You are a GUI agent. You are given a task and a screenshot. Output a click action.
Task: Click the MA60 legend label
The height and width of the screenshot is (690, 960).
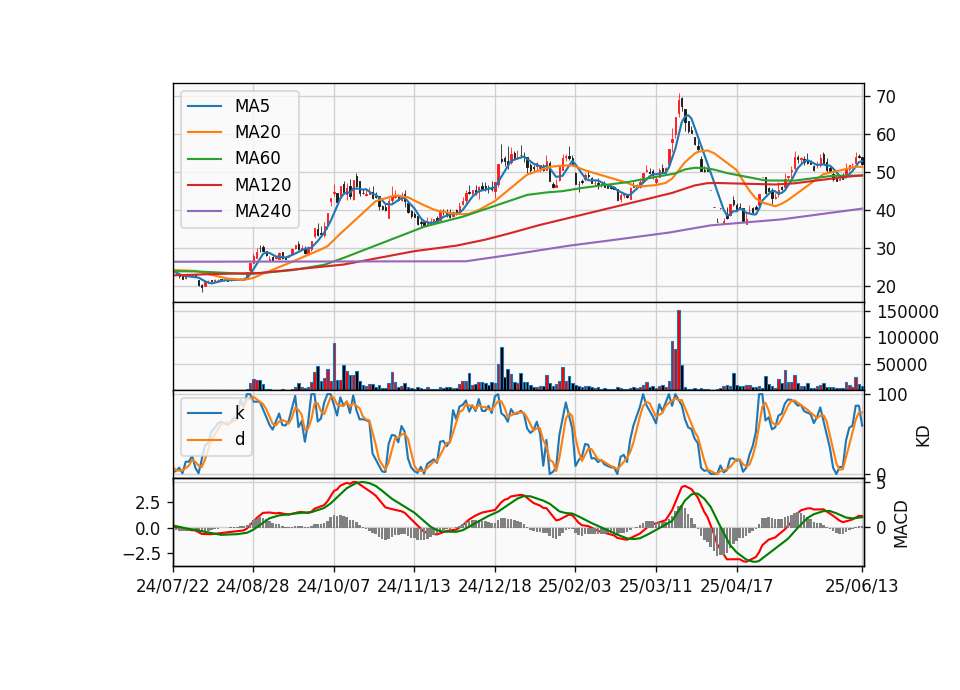pyautogui.click(x=258, y=158)
